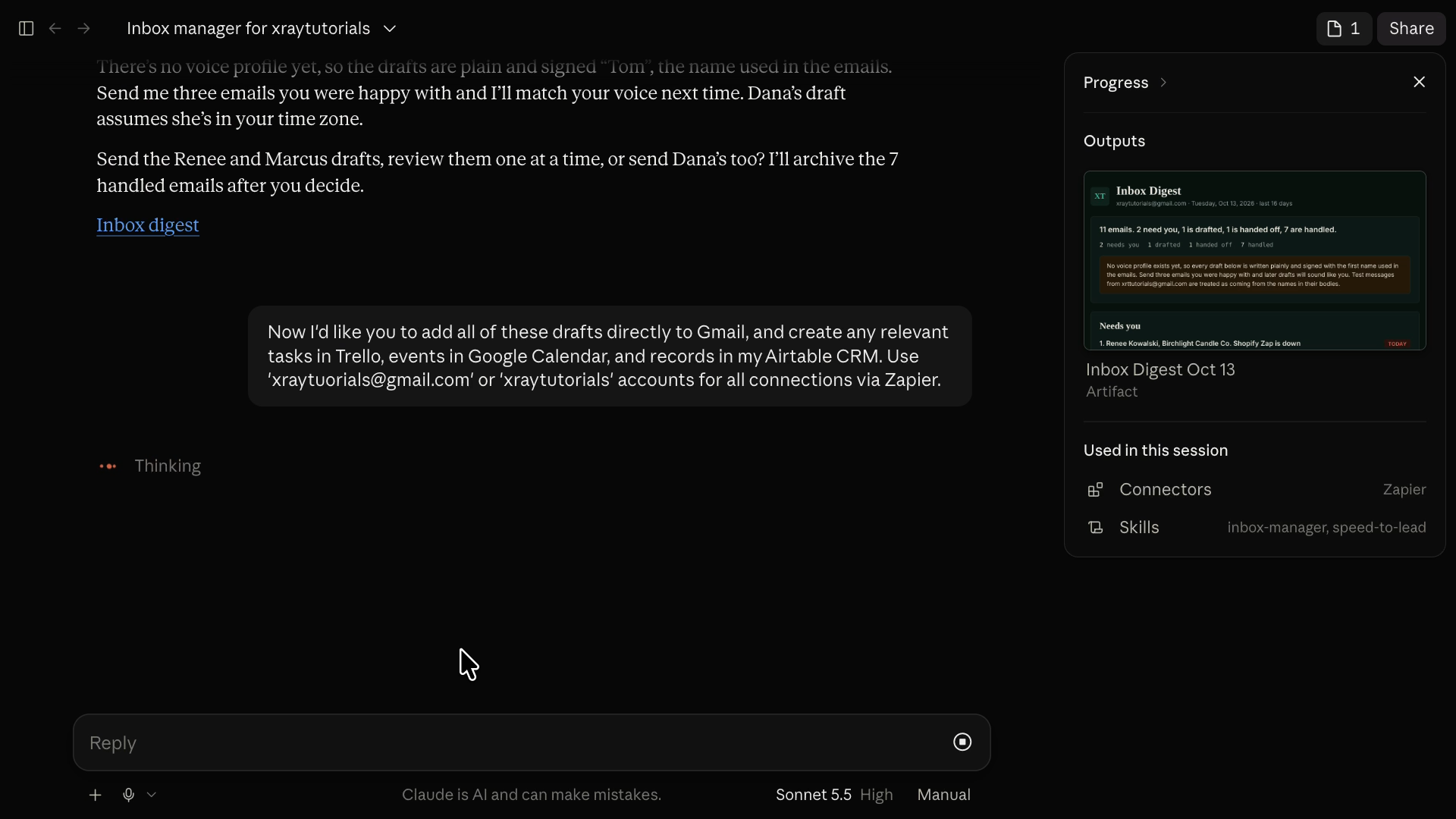Click the Used in this session heading
Image resolution: width=1456 pixels, height=819 pixels.
point(1155,450)
